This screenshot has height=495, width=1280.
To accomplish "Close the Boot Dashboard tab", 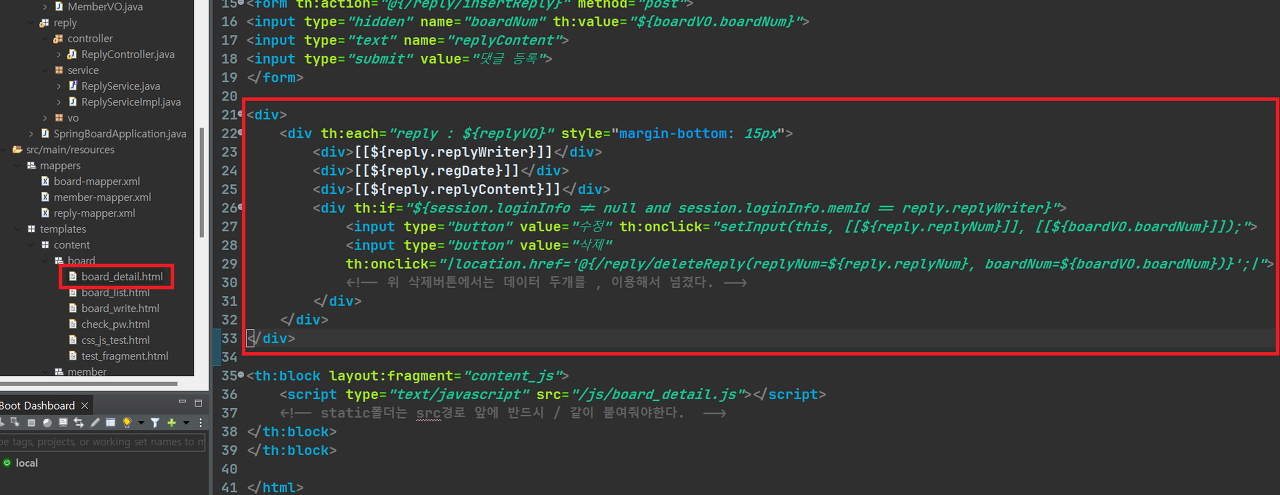I will tap(85, 405).
